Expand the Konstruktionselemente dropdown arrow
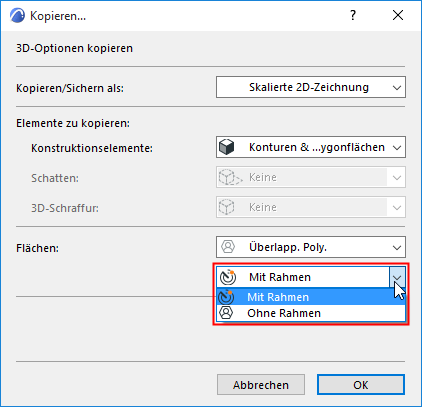Screen dimensions: 422x407 (x=397, y=148)
